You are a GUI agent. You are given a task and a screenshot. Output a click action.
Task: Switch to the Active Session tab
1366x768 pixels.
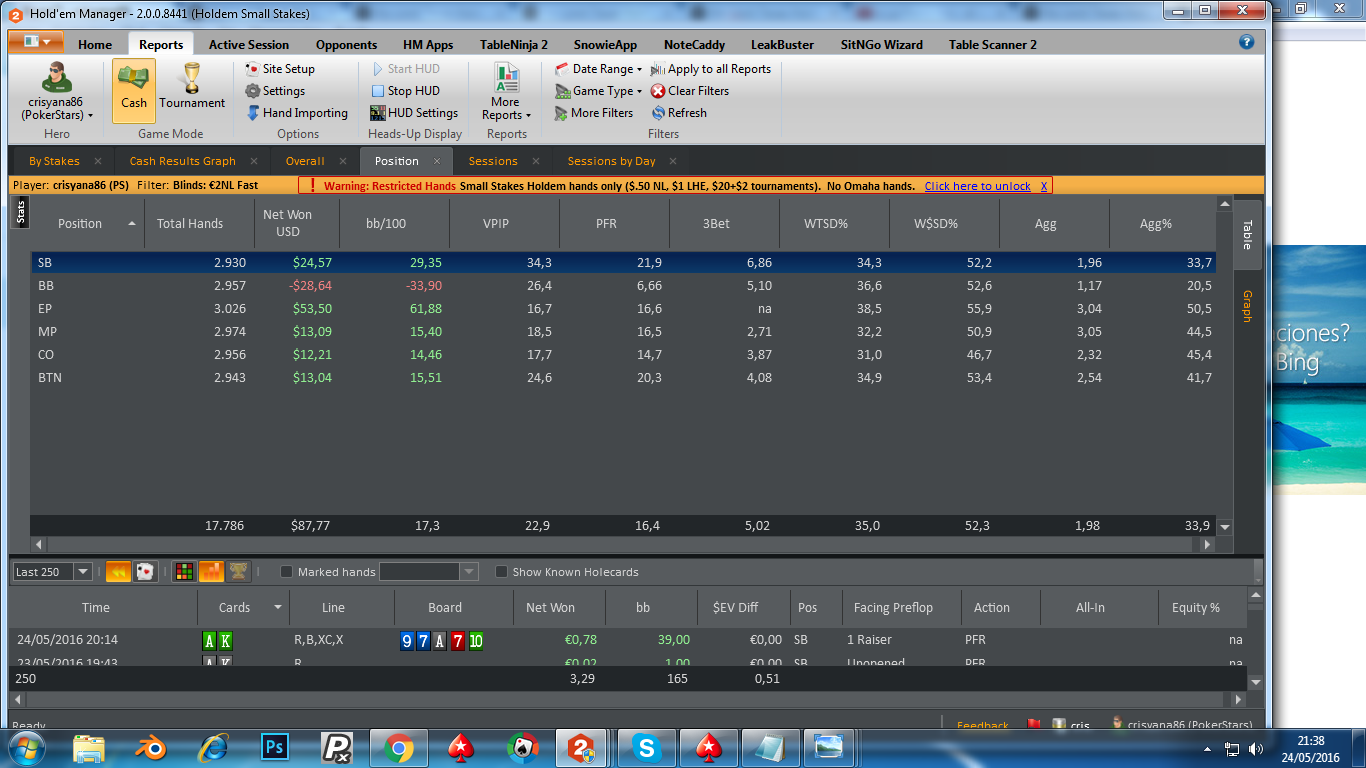[249, 44]
